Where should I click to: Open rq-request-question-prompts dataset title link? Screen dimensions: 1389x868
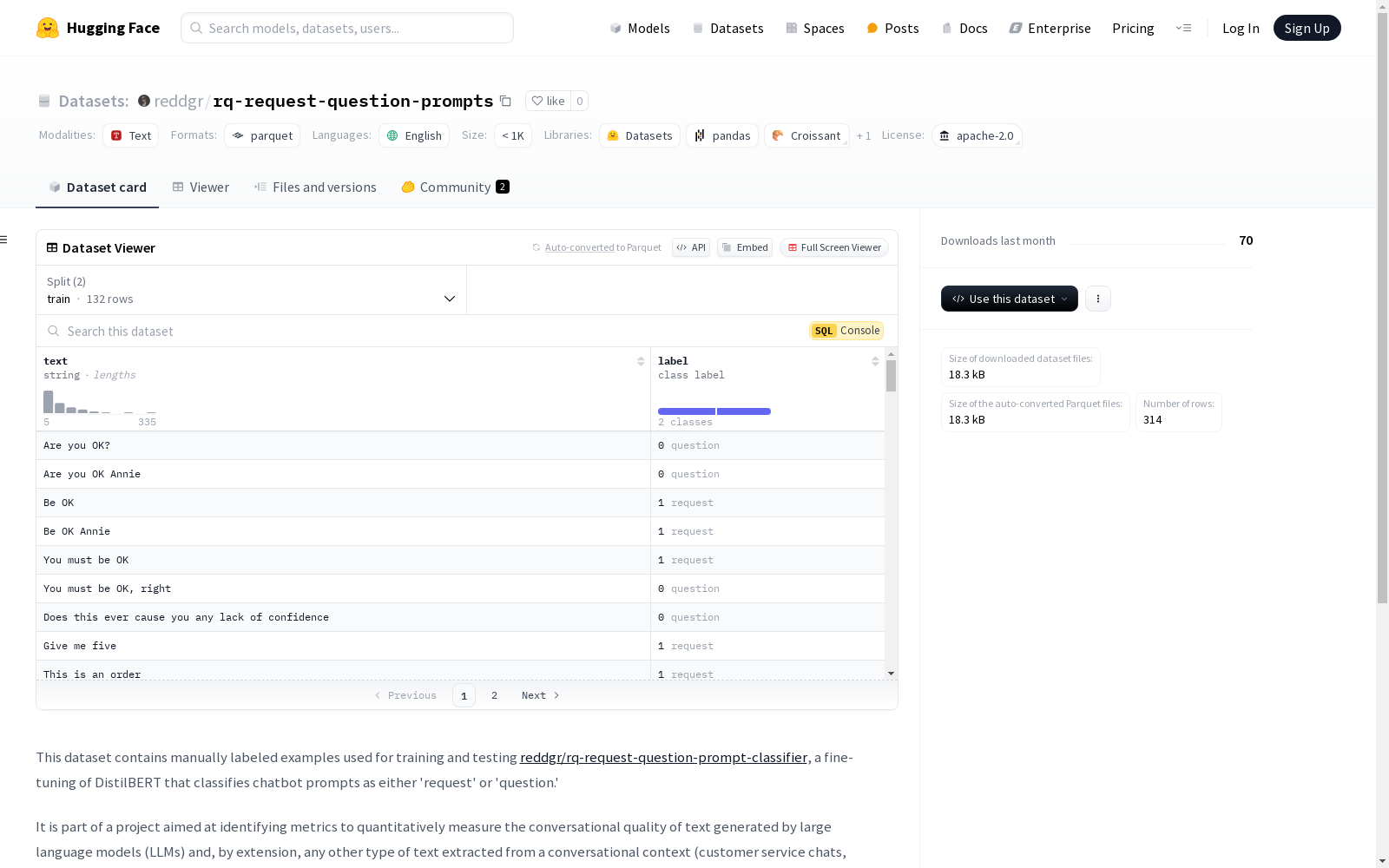(353, 101)
